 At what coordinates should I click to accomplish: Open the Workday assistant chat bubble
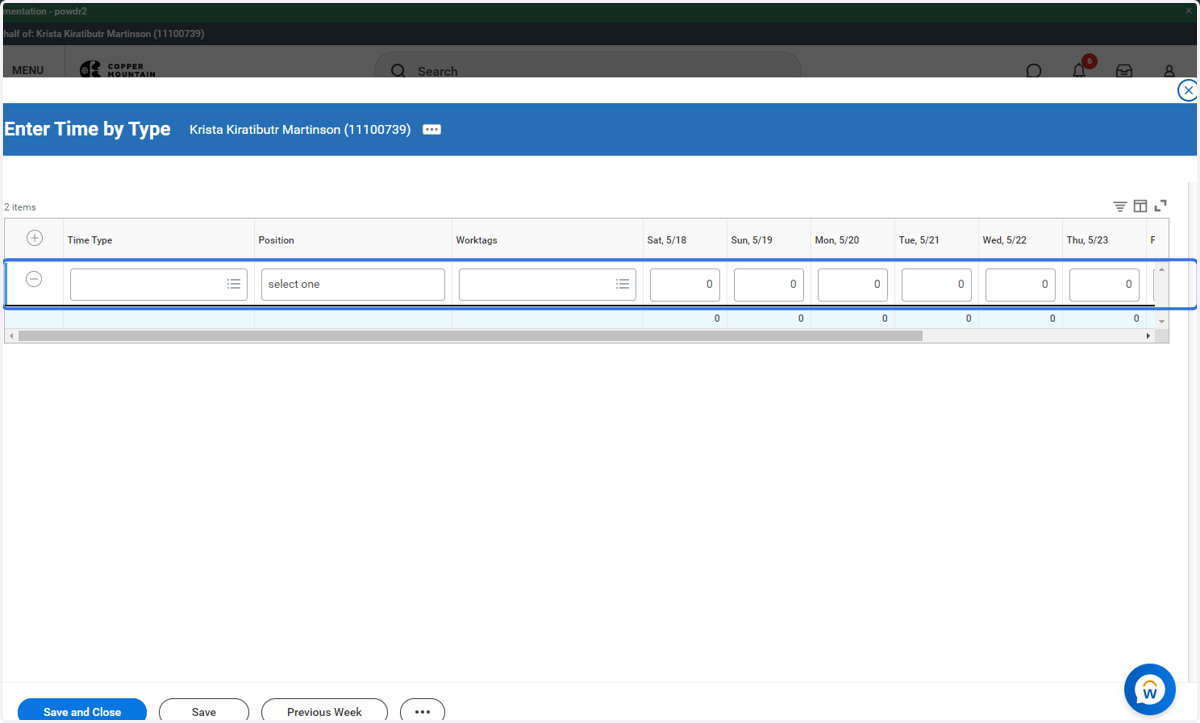point(1149,689)
